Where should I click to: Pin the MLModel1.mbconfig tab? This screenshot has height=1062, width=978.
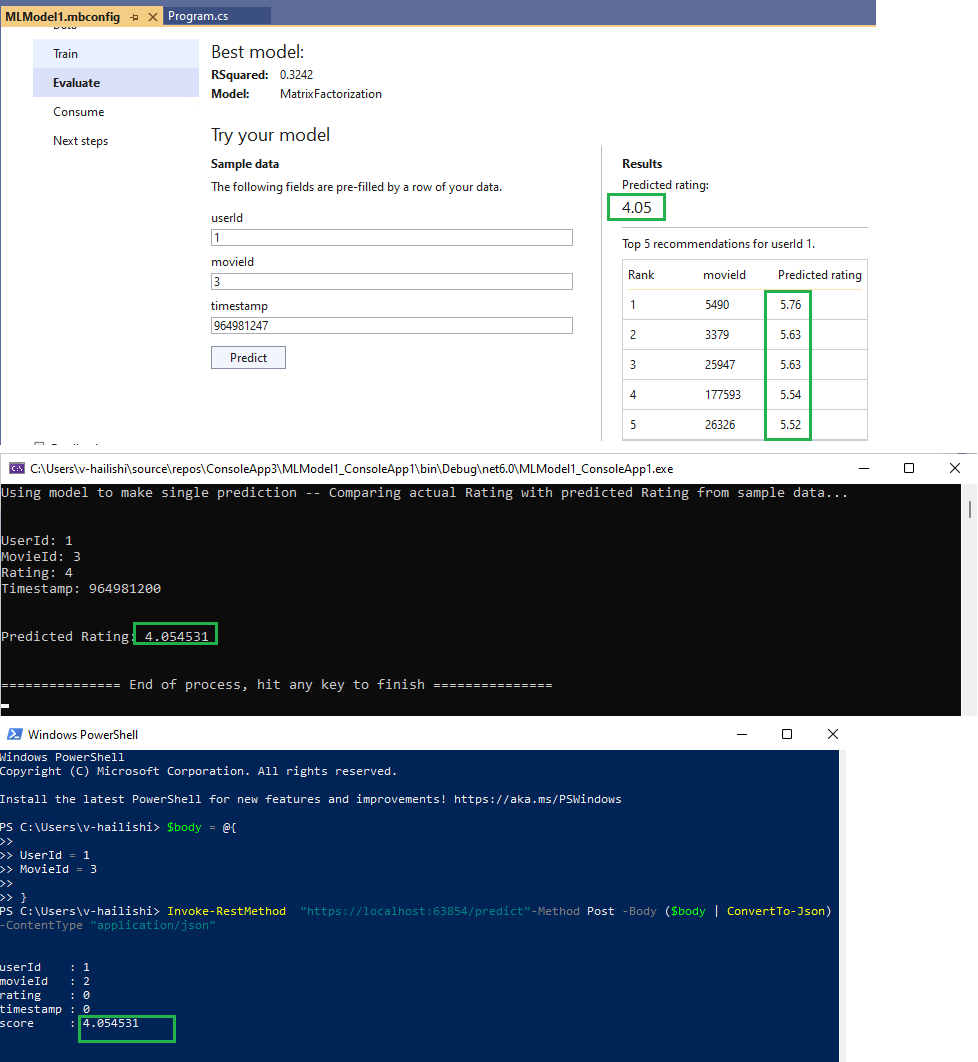click(133, 16)
